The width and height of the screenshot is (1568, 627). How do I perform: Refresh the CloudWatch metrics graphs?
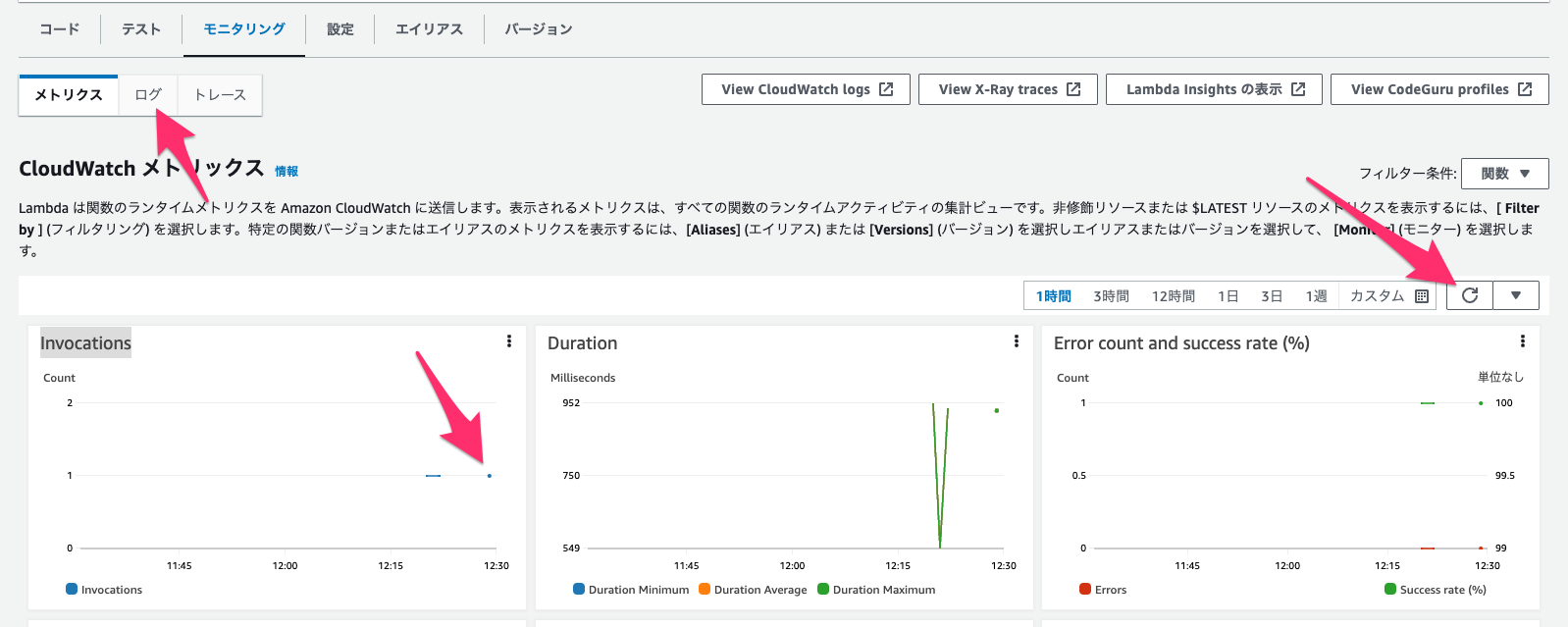(1470, 295)
